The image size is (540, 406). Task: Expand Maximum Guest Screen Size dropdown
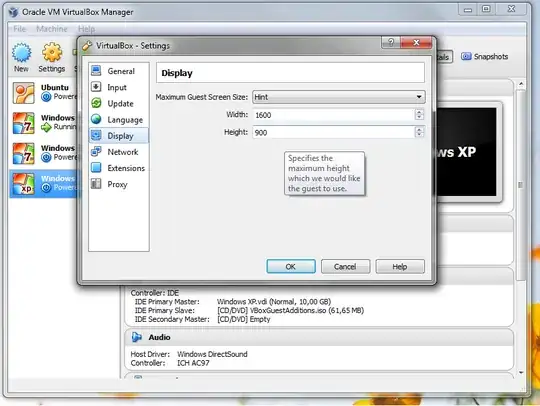(339, 97)
